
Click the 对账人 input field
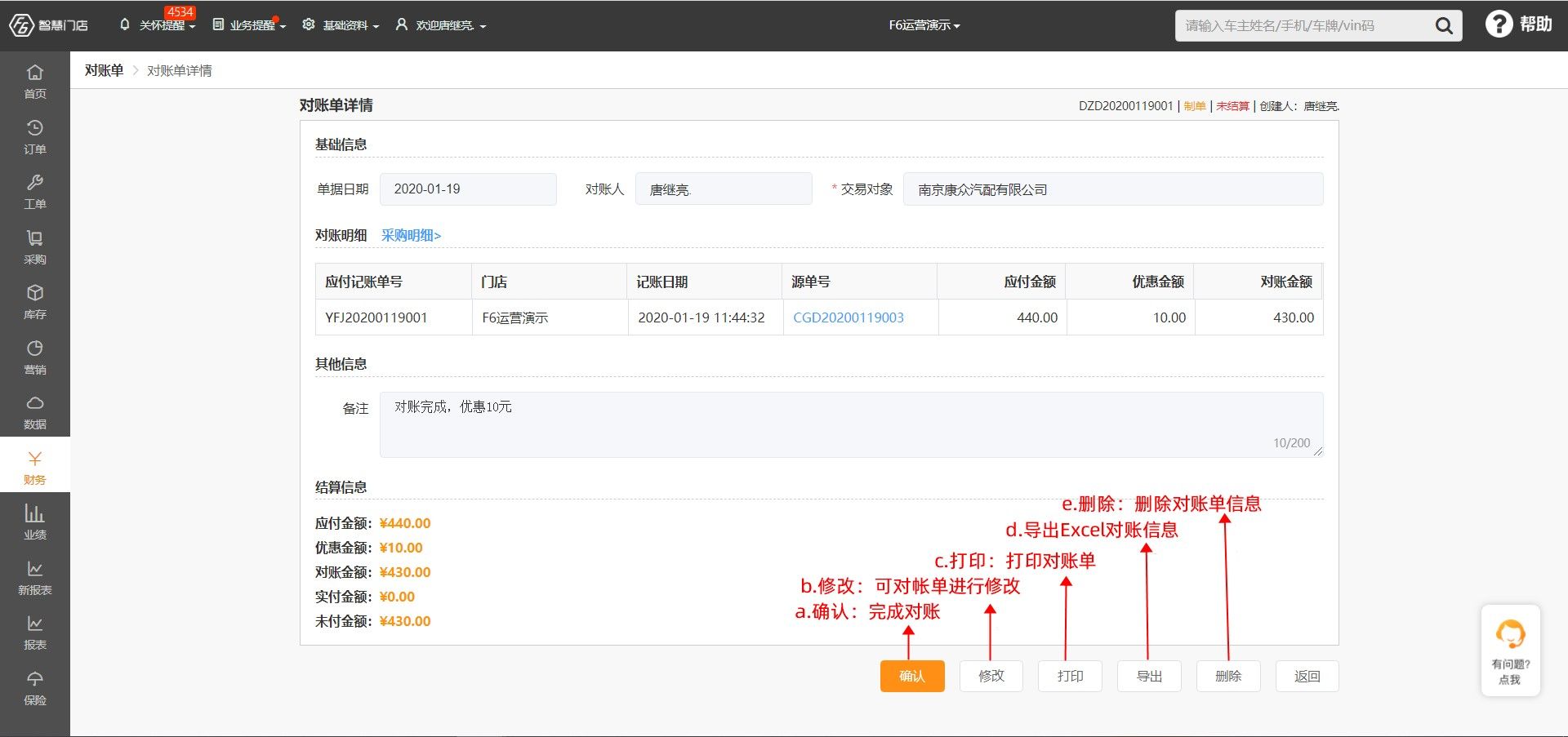[724, 189]
